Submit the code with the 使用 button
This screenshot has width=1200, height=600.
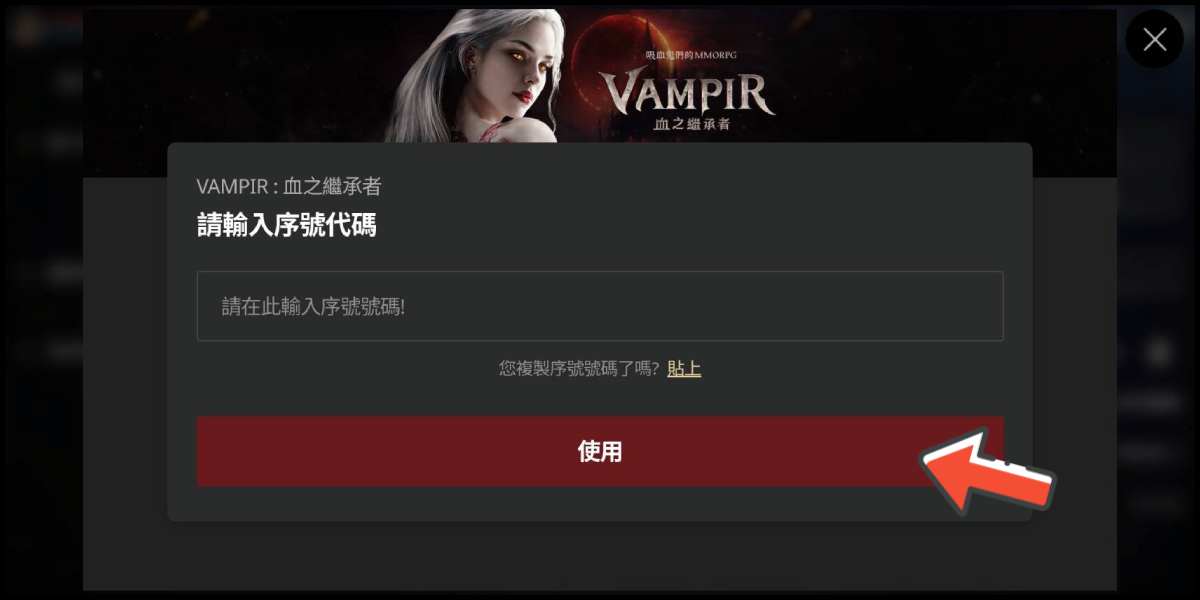click(600, 452)
